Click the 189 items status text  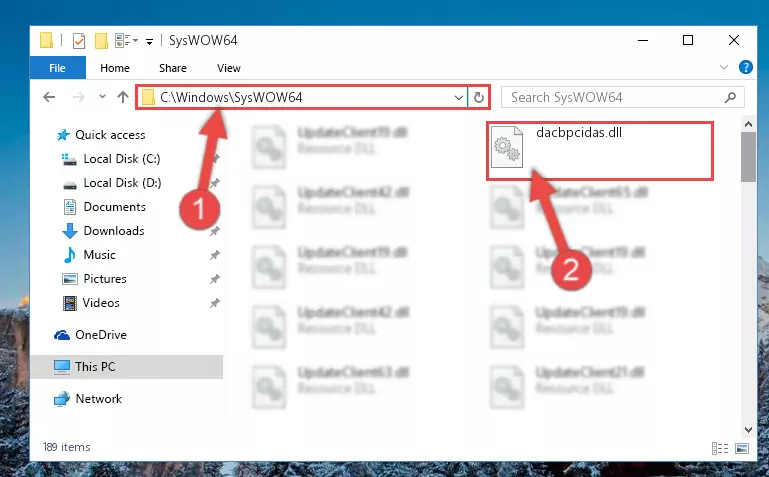[x=67, y=447]
